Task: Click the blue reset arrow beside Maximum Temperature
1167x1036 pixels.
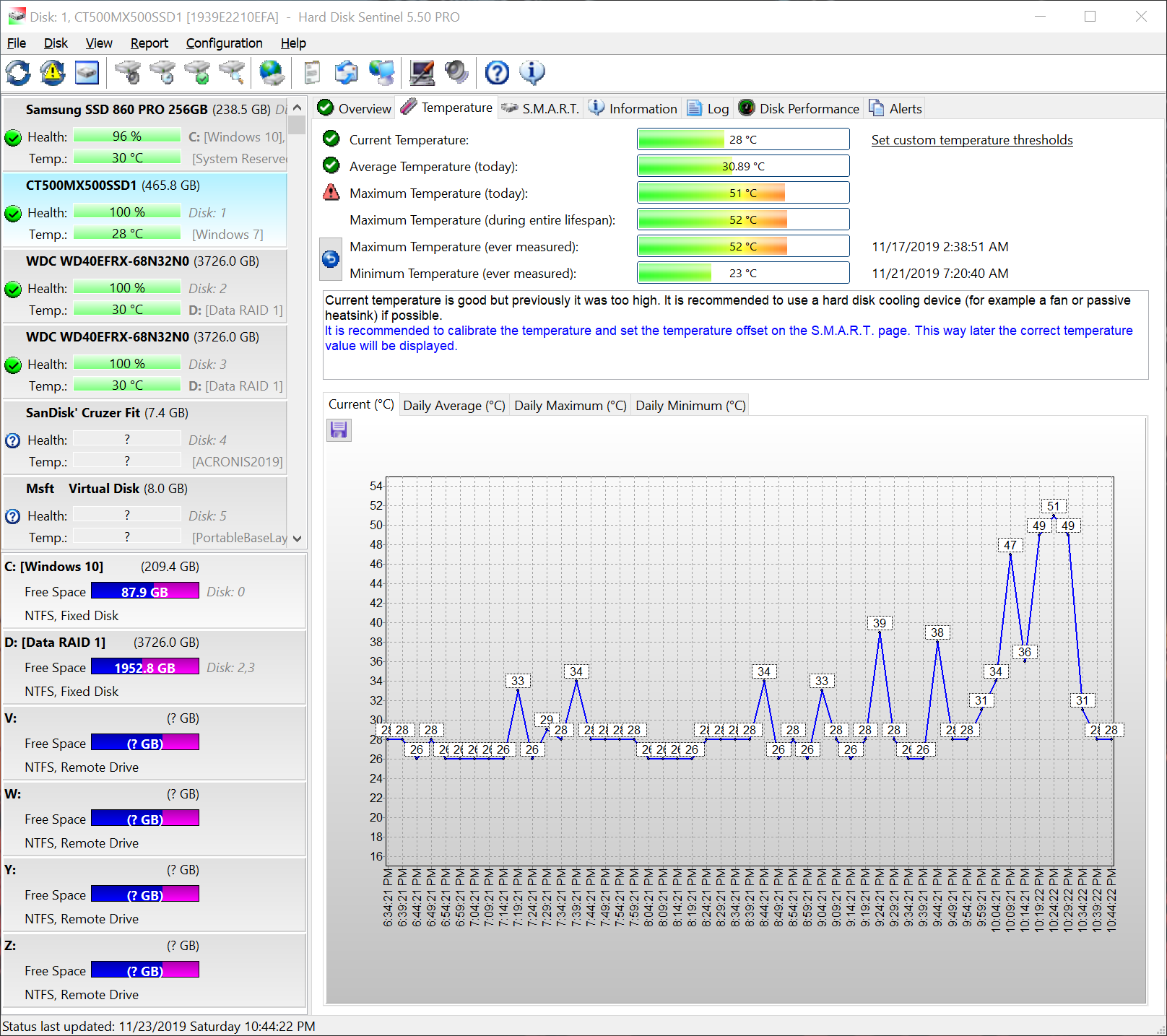Action: point(331,259)
